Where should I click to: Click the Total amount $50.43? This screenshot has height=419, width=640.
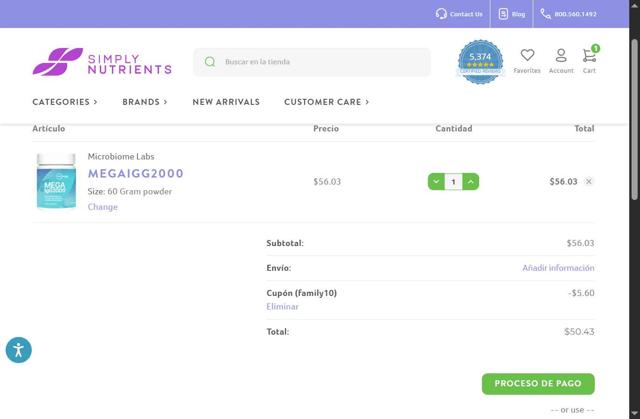579,332
